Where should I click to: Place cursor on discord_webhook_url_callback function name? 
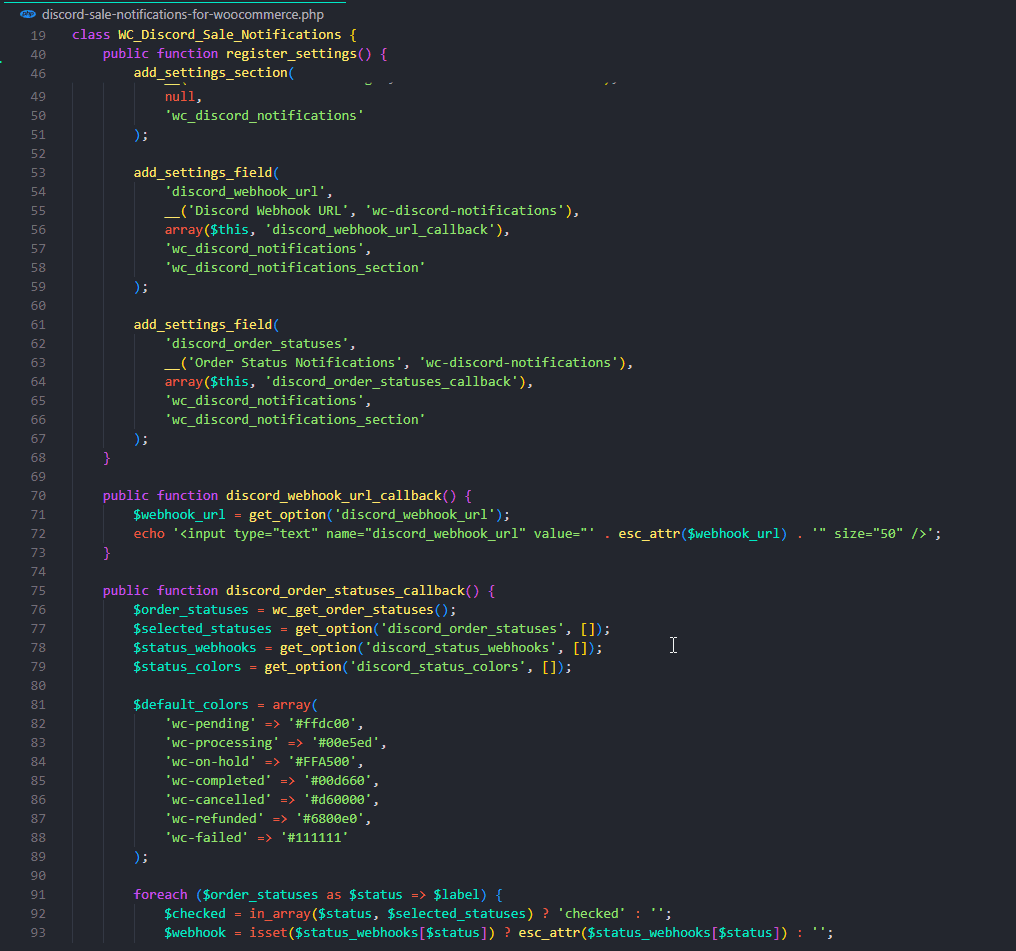tap(333, 496)
